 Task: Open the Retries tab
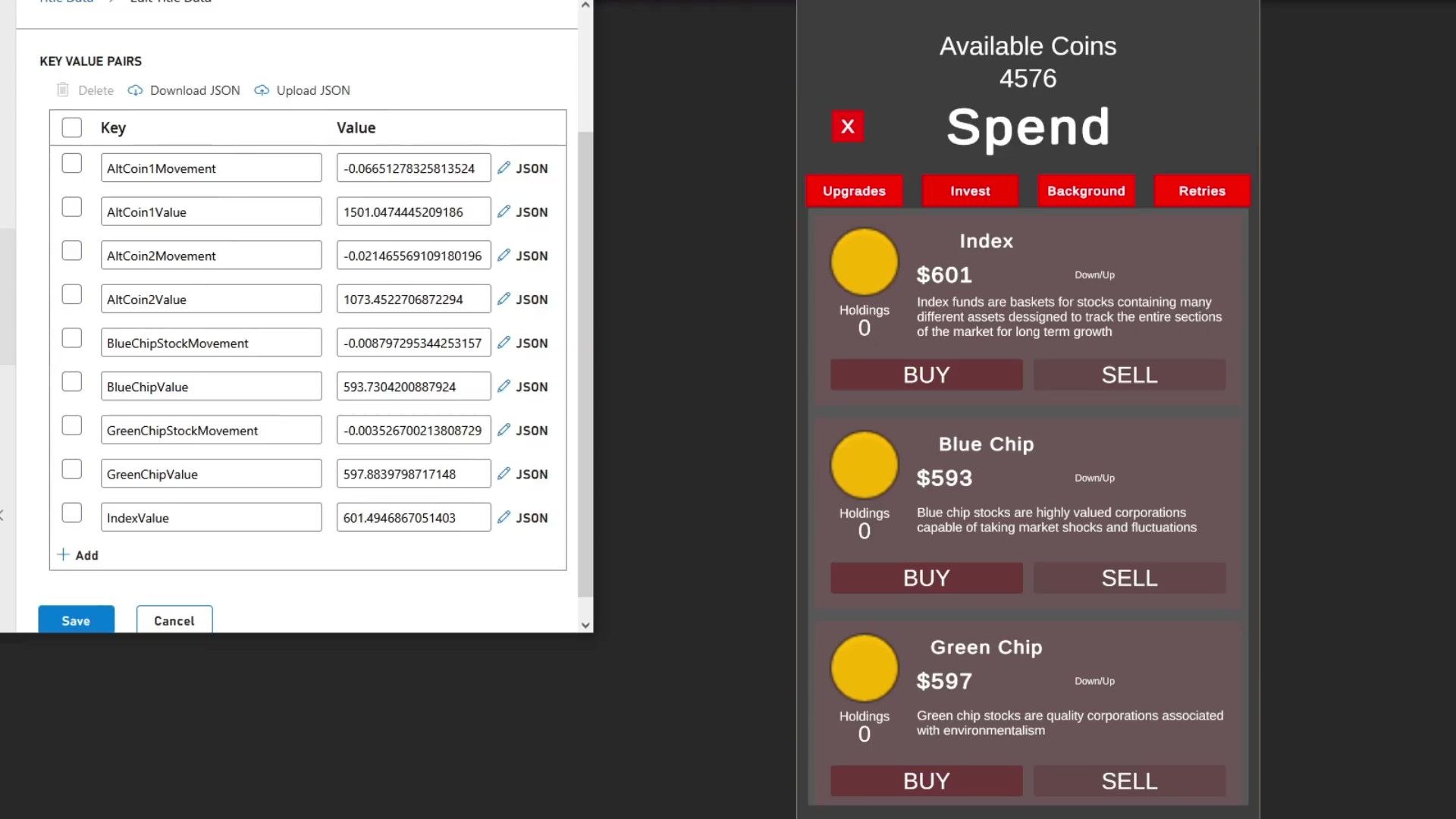click(x=1202, y=191)
